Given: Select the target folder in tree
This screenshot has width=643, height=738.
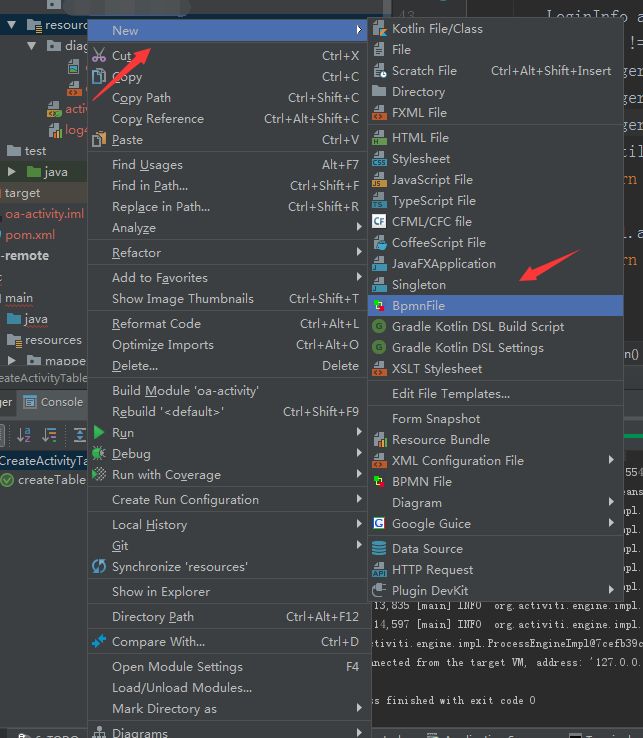Looking at the screenshot, I should point(22,193).
